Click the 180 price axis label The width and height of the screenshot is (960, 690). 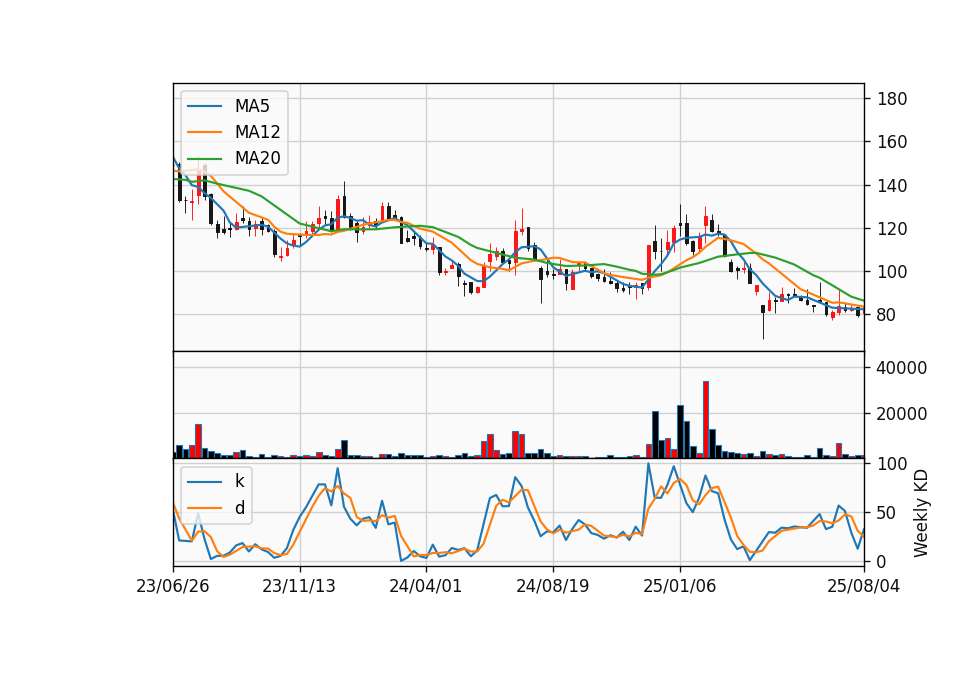click(892, 99)
